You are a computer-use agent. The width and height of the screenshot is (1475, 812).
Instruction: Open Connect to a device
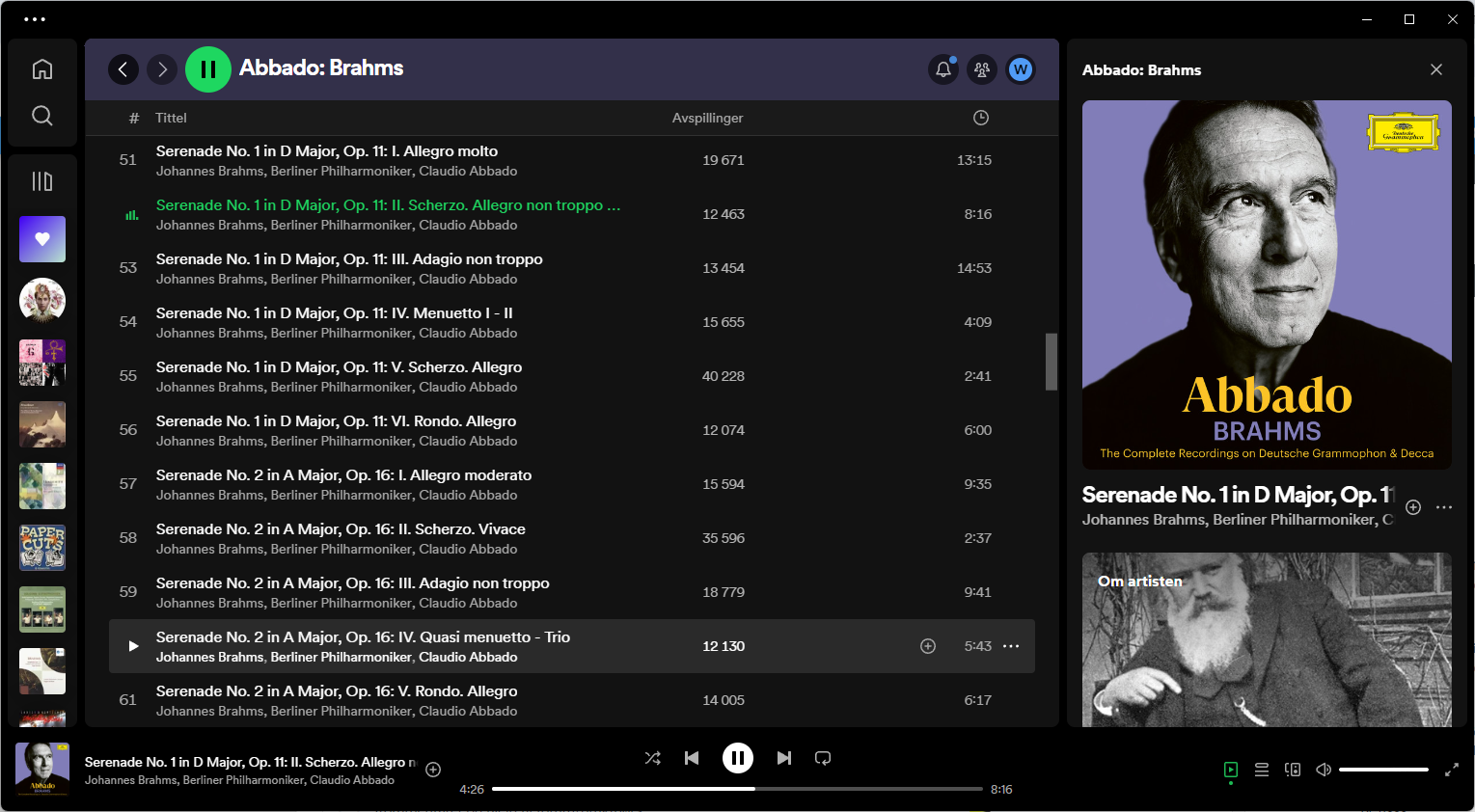[1293, 770]
